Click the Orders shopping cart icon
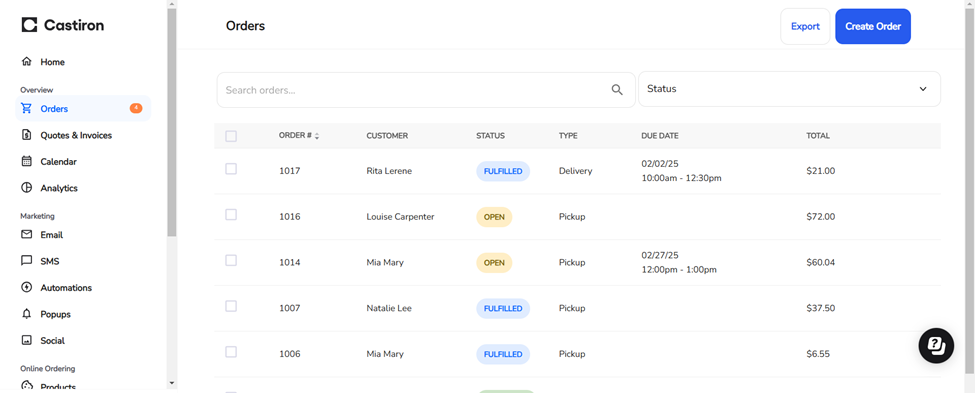The height and width of the screenshot is (393, 975). tap(26, 108)
